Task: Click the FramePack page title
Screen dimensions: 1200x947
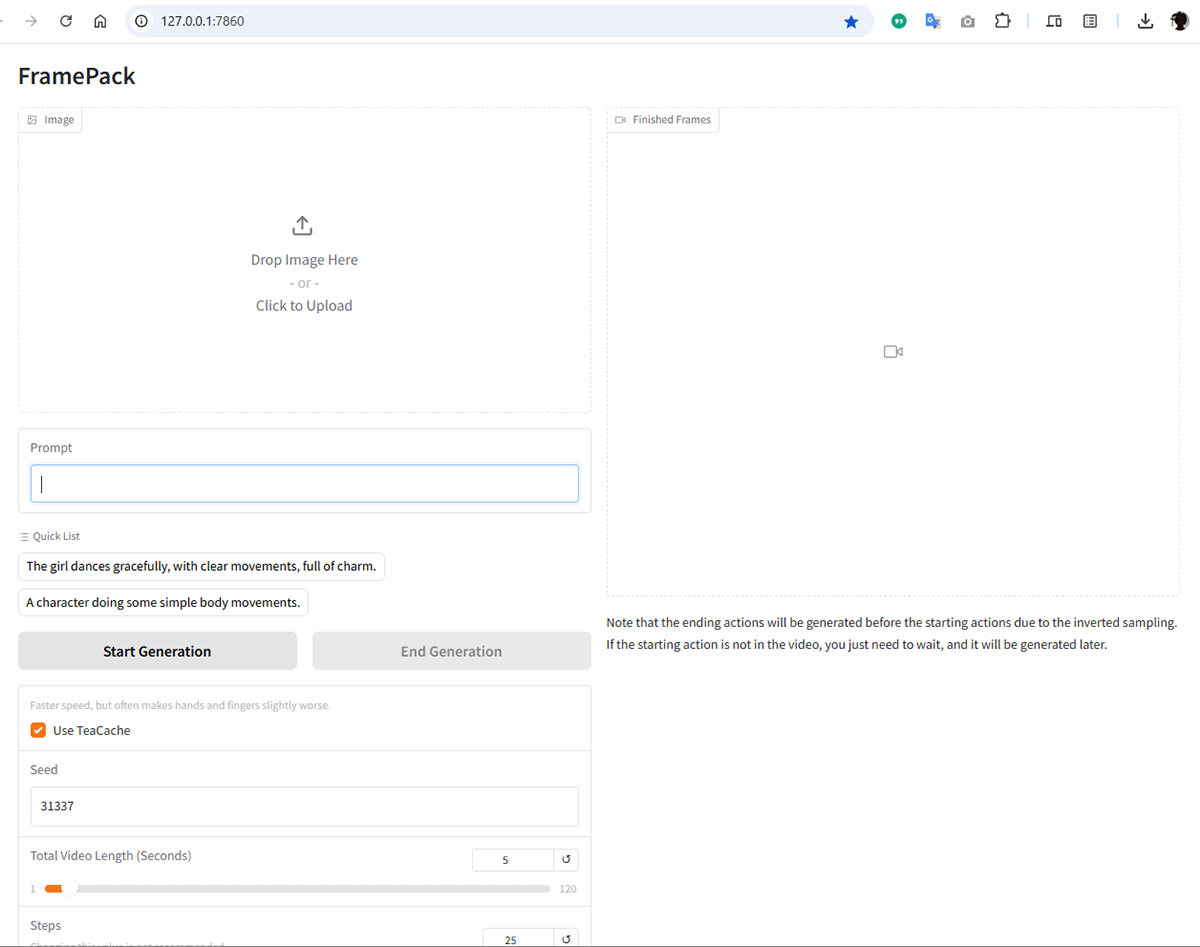Action: tap(77, 76)
